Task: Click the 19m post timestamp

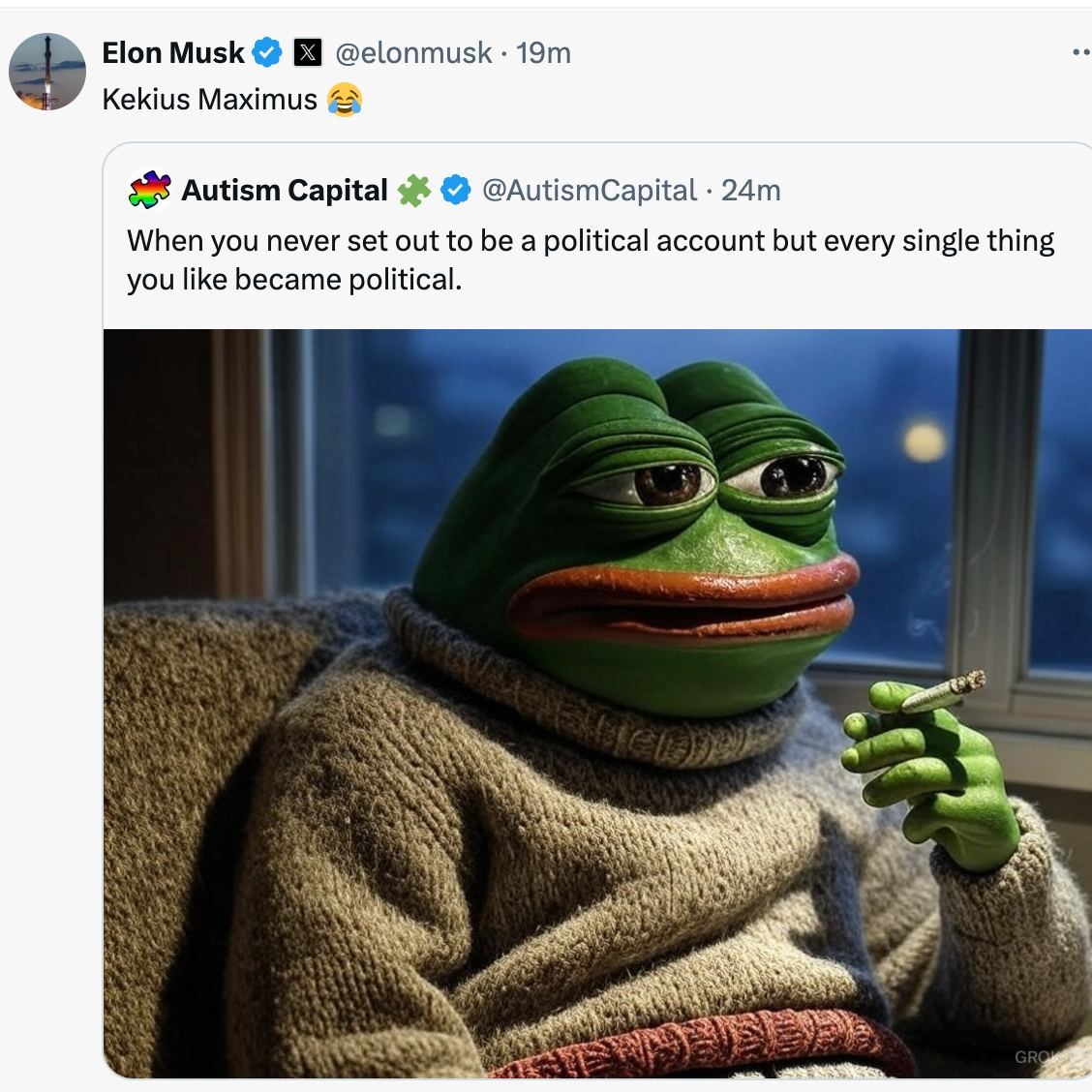Action: pos(544,52)
